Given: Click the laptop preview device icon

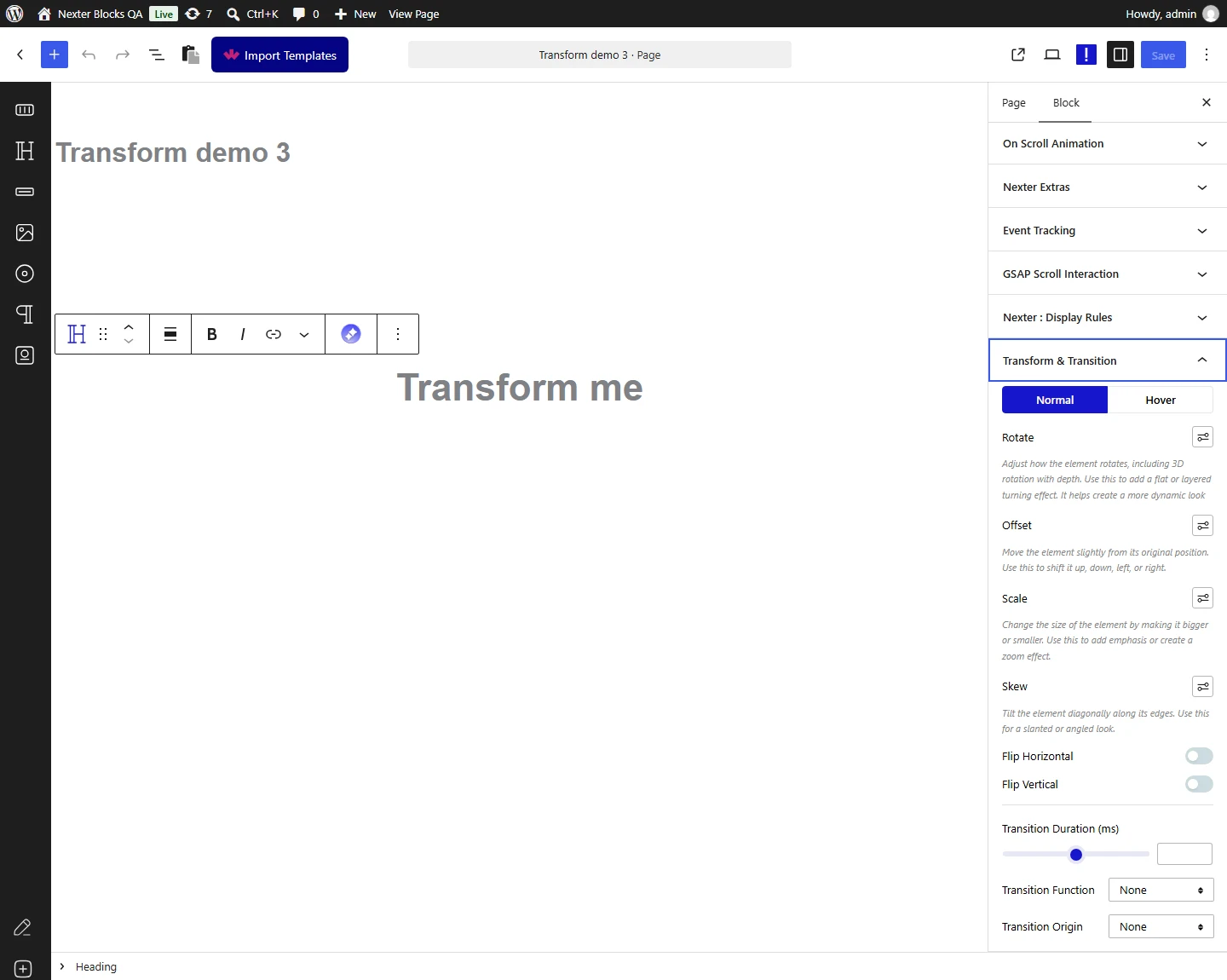Looking at the screenshot, I should coord(1052,55).
